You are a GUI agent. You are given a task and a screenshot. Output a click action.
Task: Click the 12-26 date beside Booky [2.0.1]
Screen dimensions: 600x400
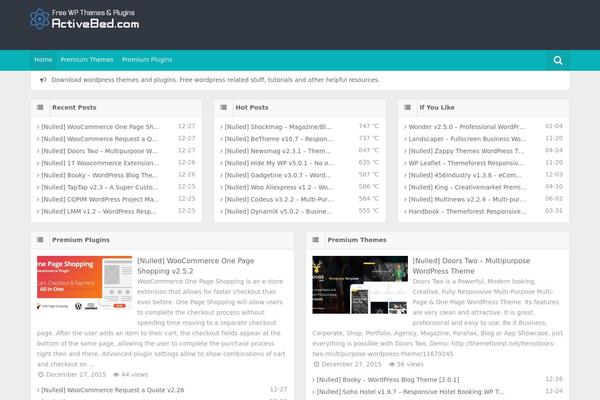coord(554,379)
